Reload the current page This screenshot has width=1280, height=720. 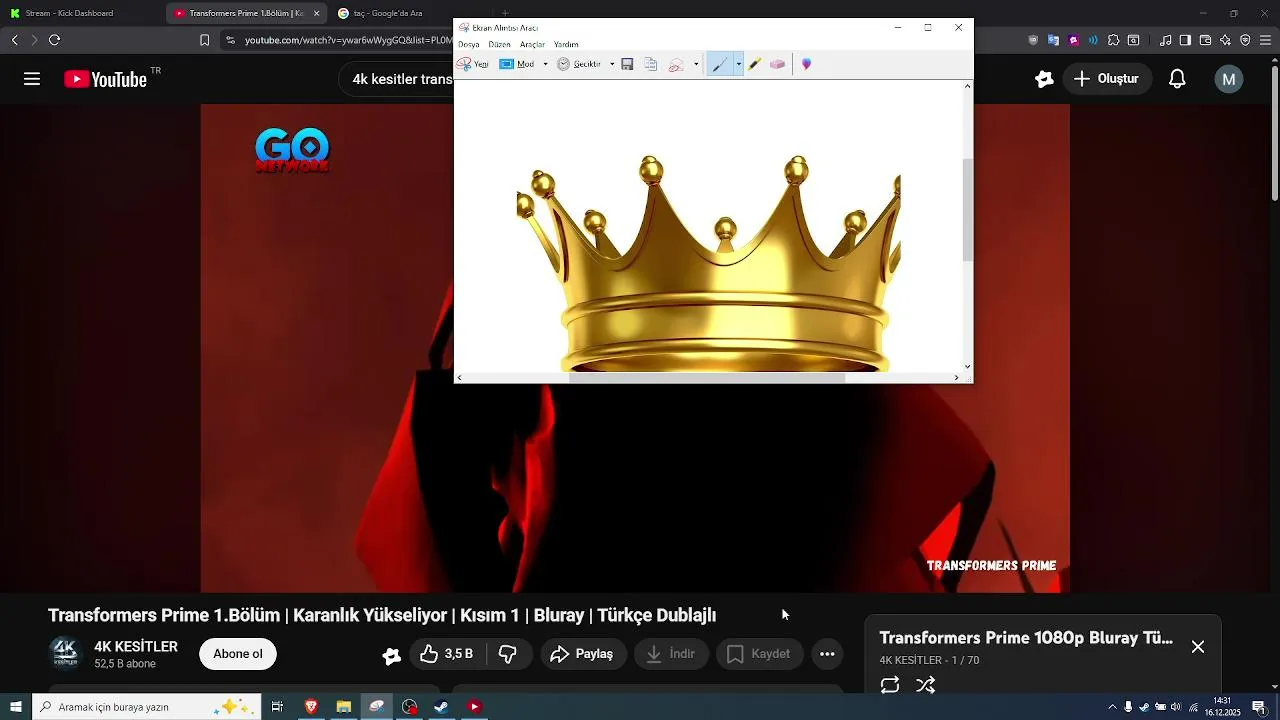[x=54, y=40]
